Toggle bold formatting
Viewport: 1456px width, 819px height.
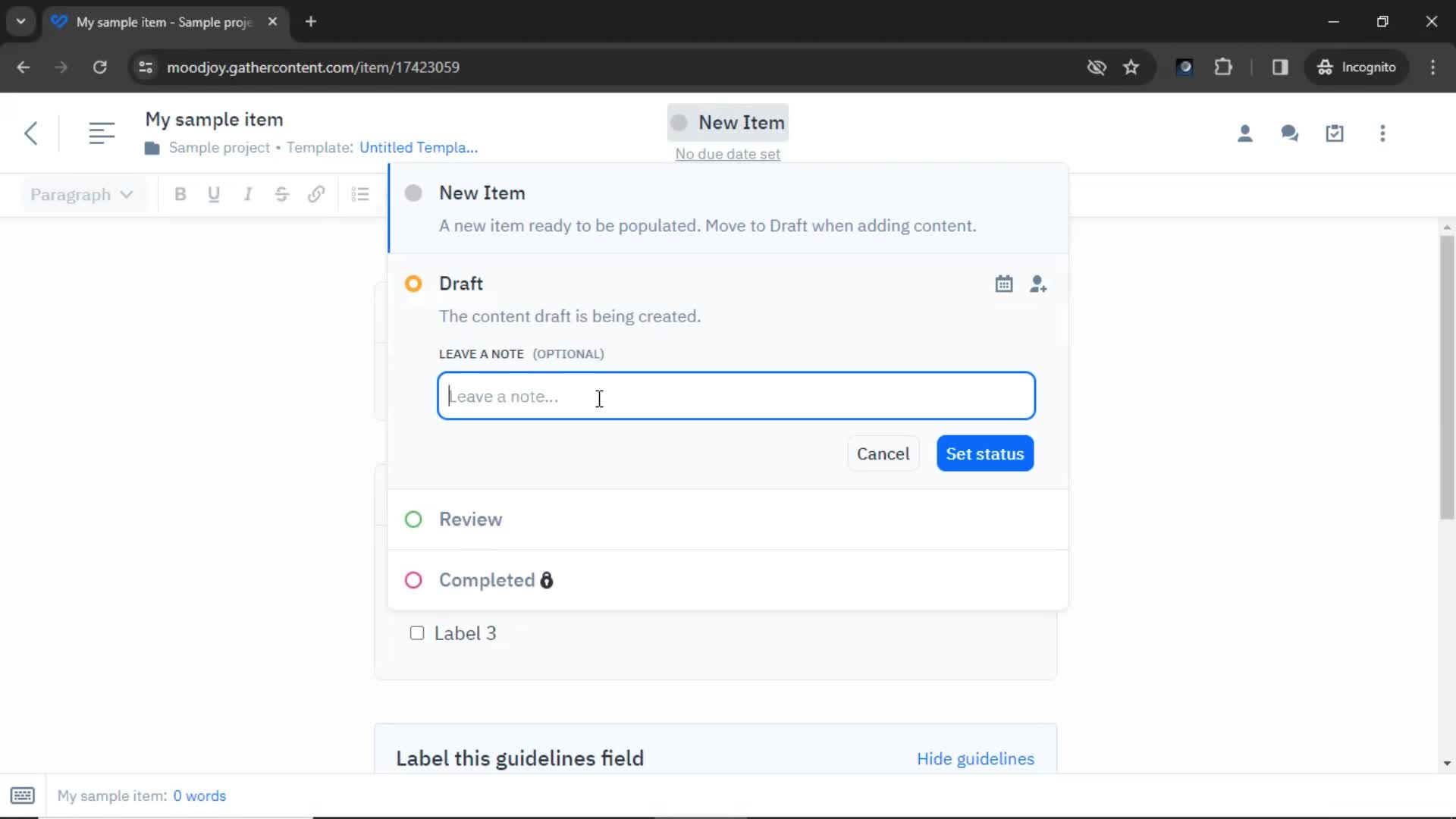180,194
